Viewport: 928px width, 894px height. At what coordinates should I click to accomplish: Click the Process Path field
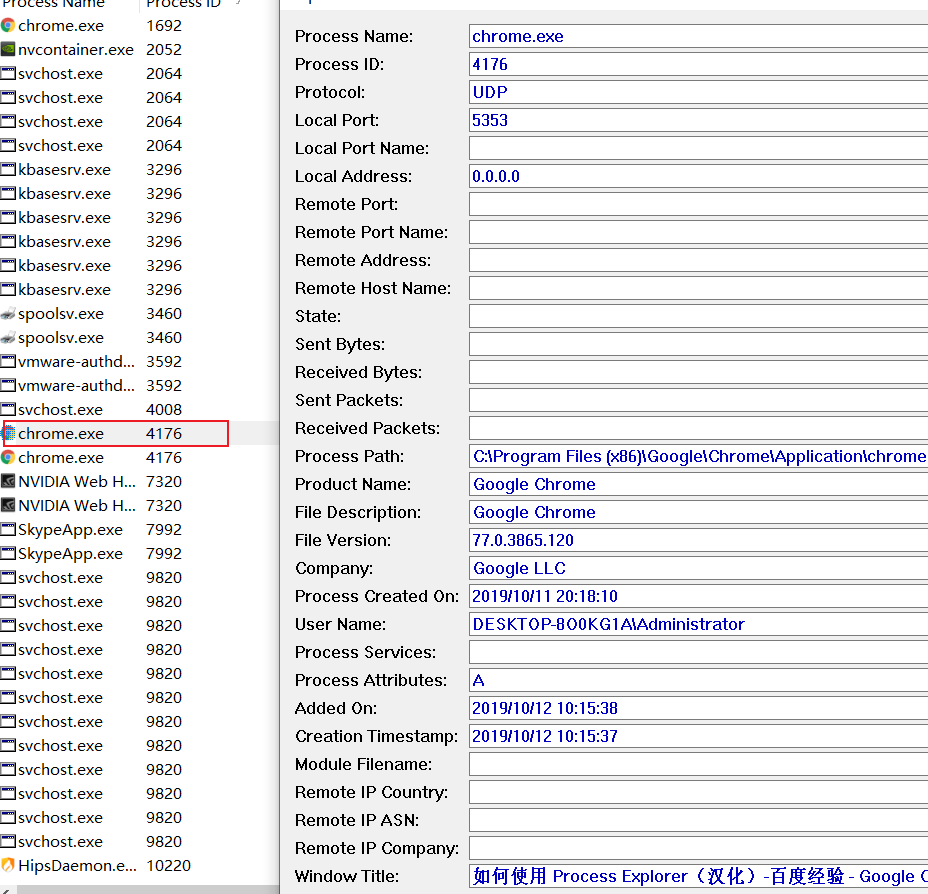coord(698,456)
